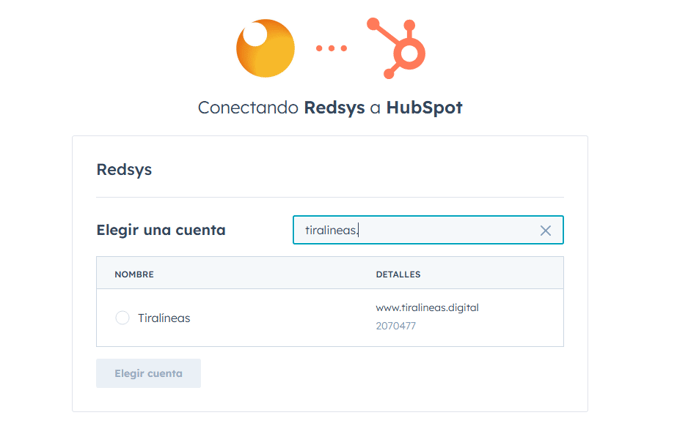Click the account ID 2070477

click(x=396, y=326)
